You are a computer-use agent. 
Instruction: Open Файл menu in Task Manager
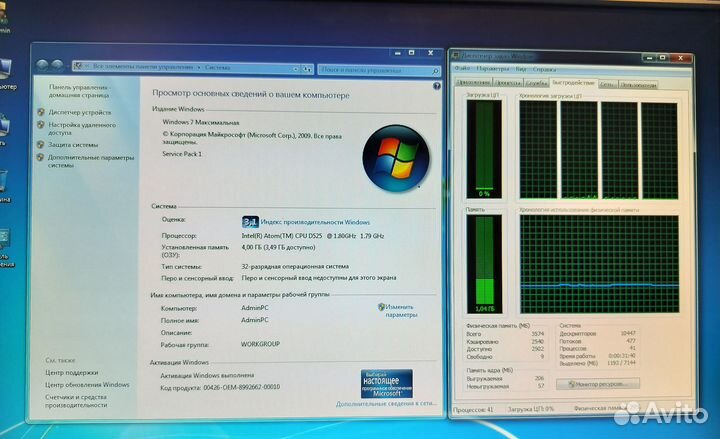(462, 69)
